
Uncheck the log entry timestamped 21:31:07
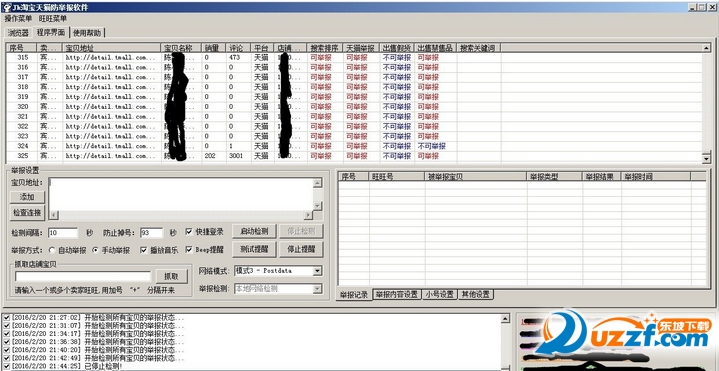[7, 326]
